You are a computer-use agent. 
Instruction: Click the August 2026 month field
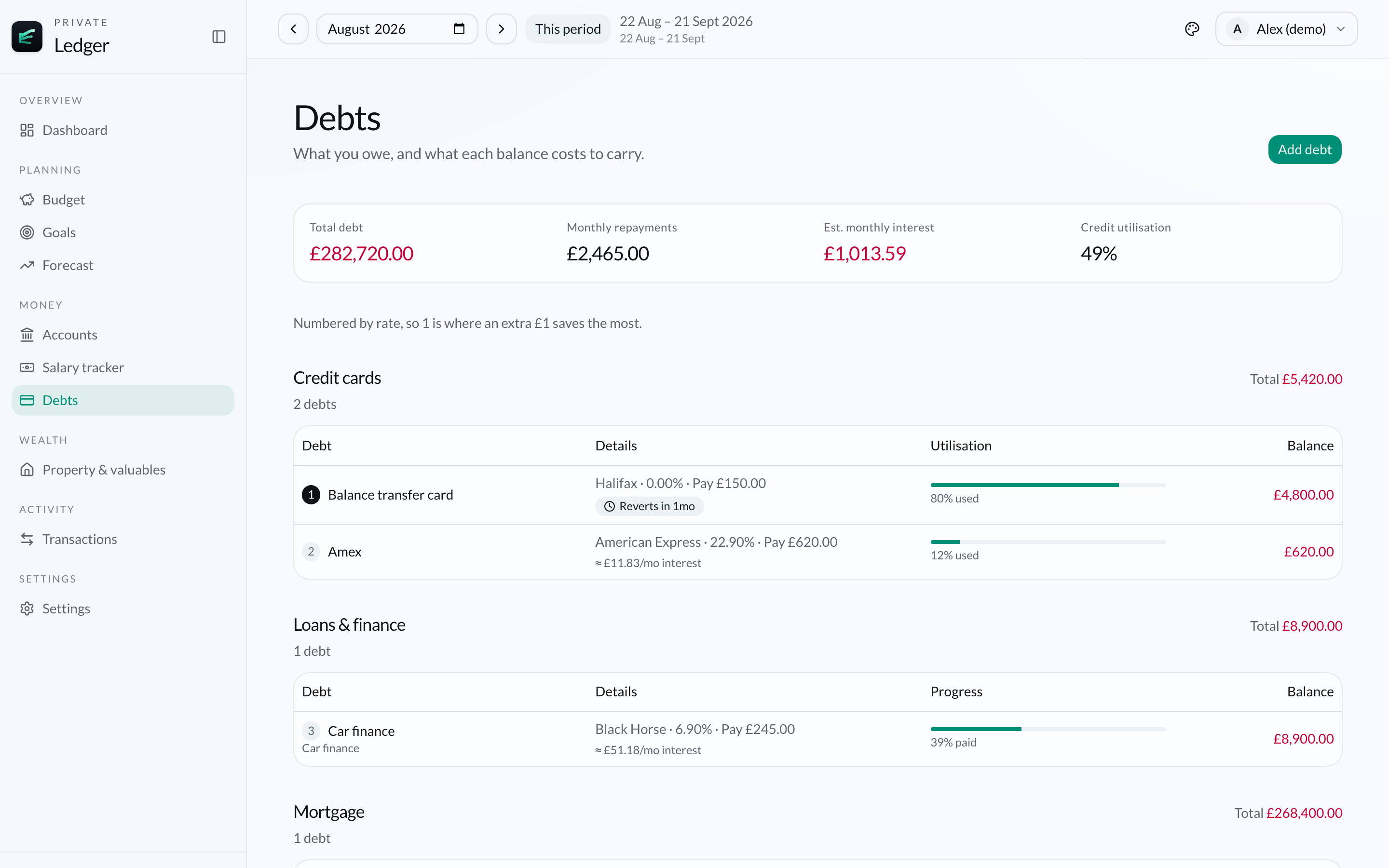coord(397,29)
